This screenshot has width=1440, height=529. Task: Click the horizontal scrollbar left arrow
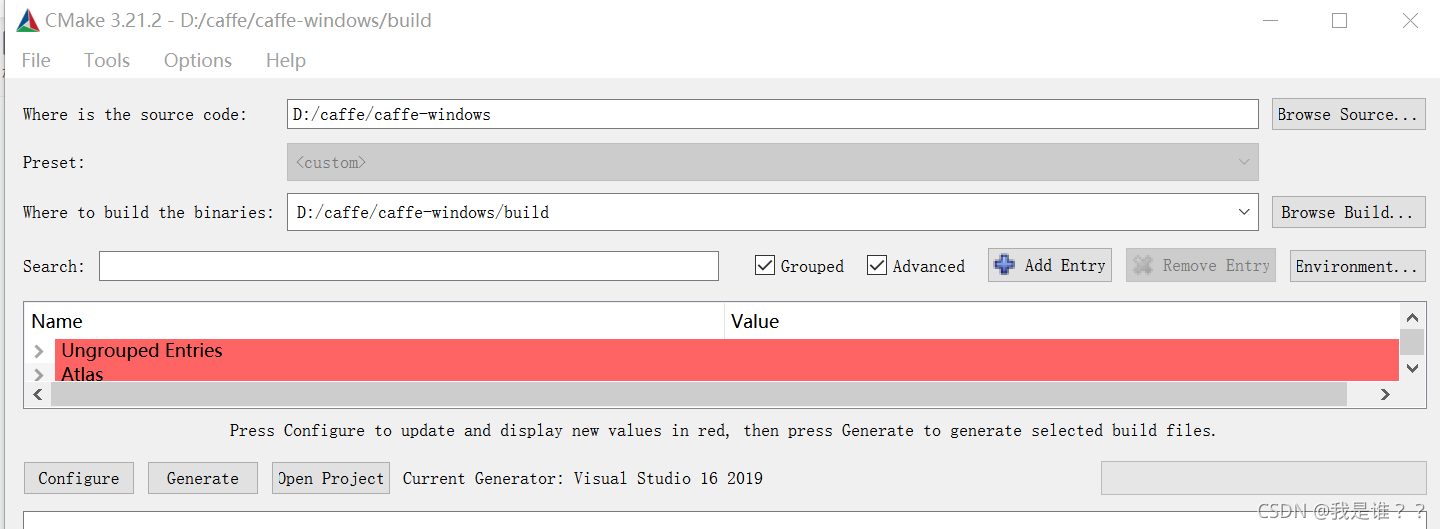pos(38,395)
